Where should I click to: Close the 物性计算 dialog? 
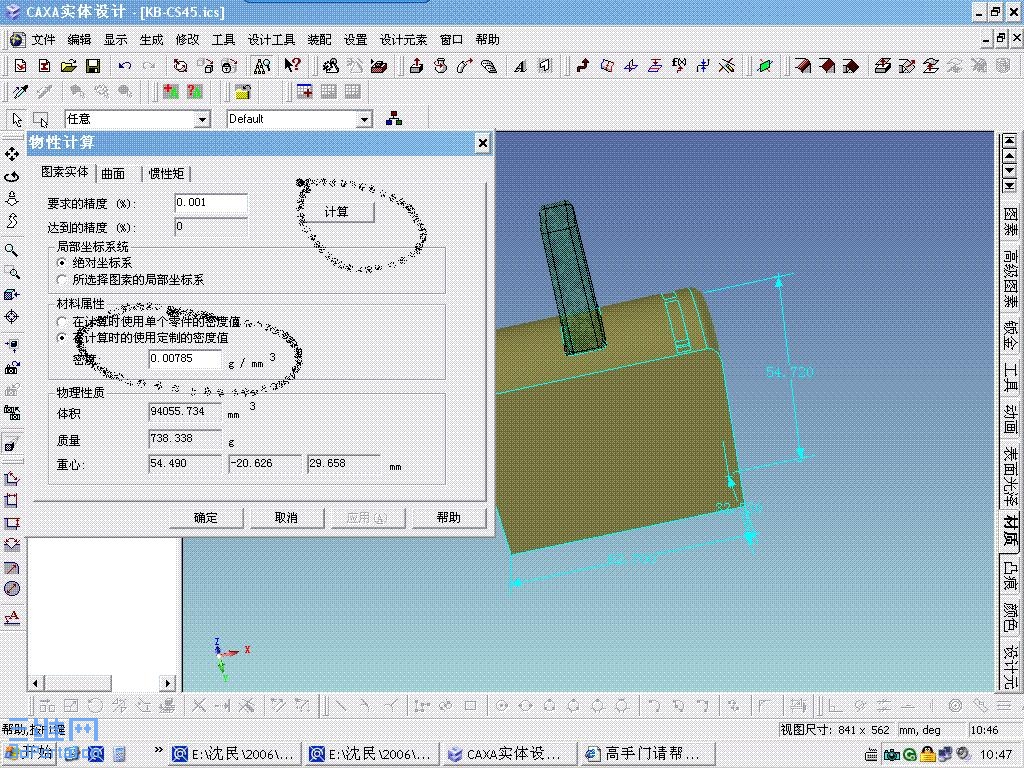[x=482, y=142]
